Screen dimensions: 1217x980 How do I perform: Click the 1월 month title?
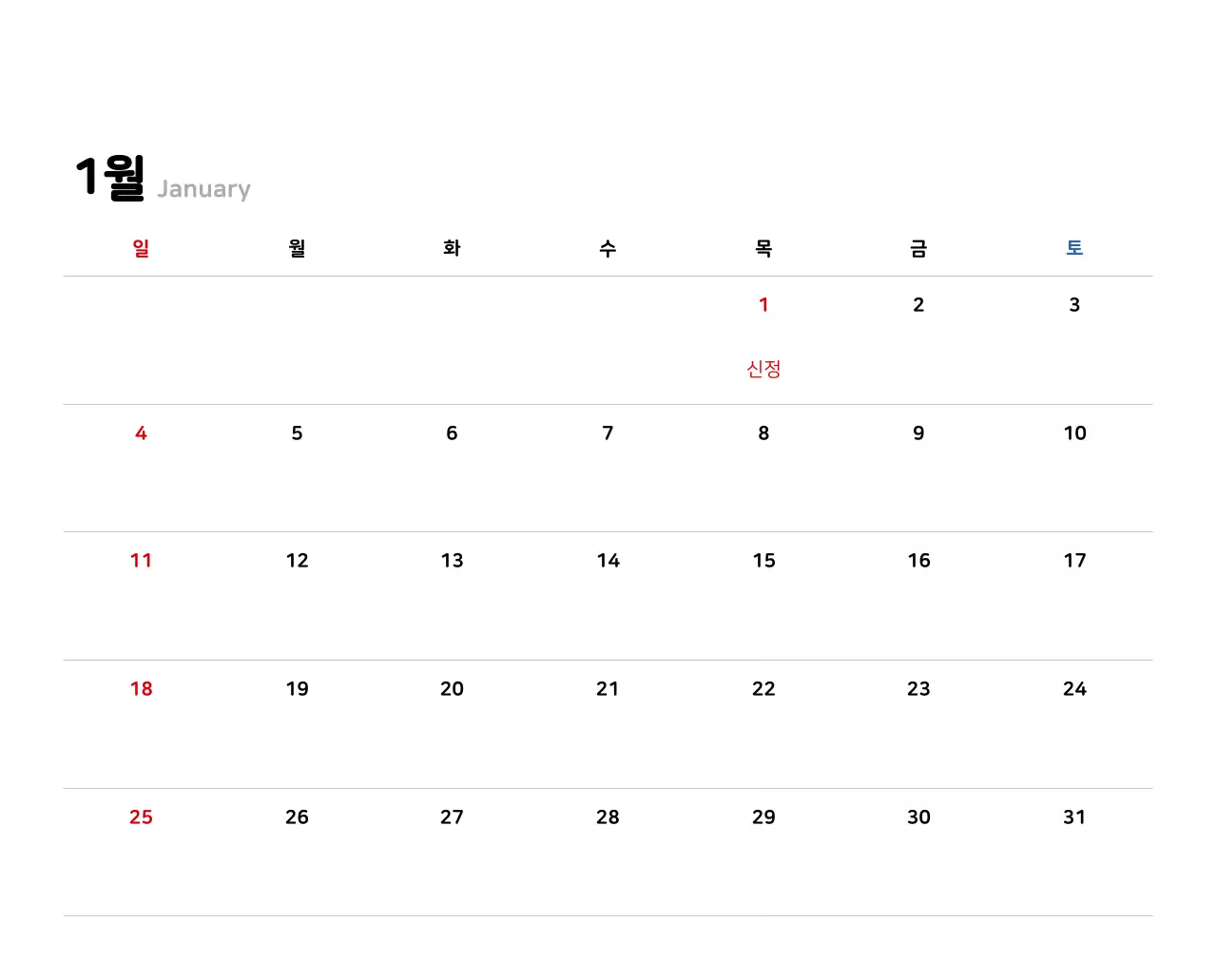coord(110,178)
